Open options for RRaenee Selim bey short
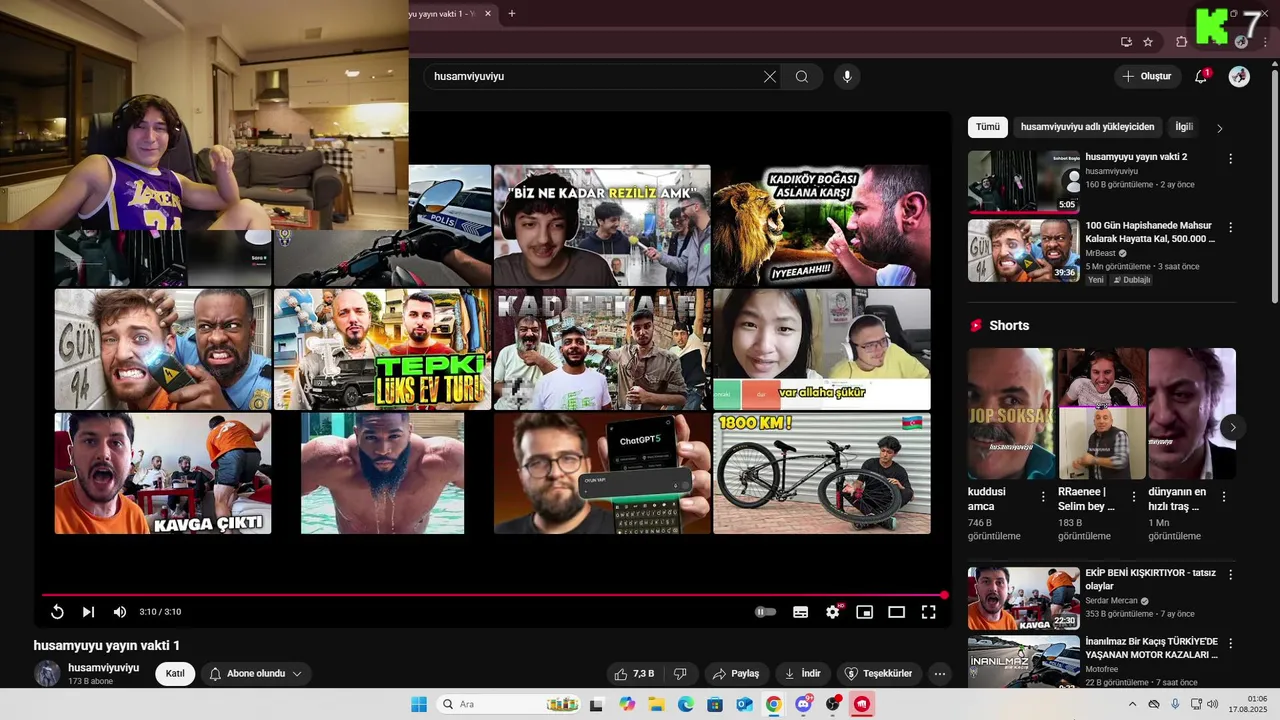This screenshot has height=720, width=1280. click(x=1133, y=497)
